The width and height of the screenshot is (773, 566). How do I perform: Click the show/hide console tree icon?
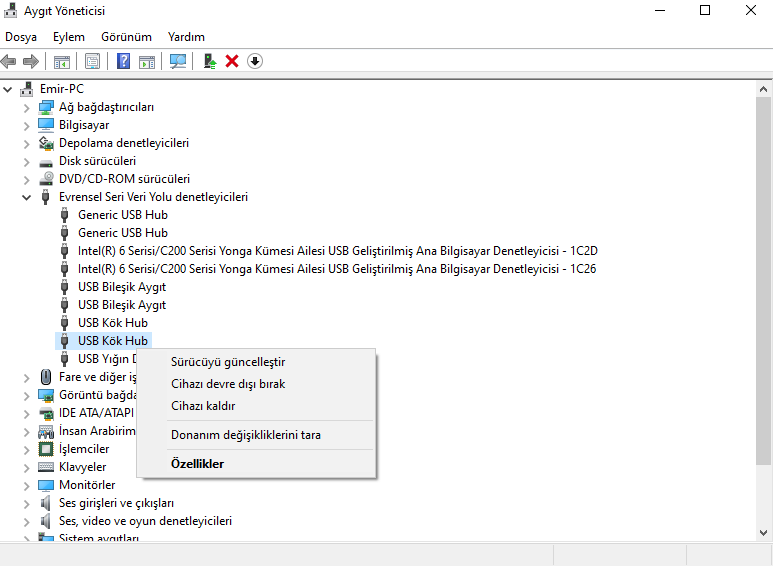[62, 61]
